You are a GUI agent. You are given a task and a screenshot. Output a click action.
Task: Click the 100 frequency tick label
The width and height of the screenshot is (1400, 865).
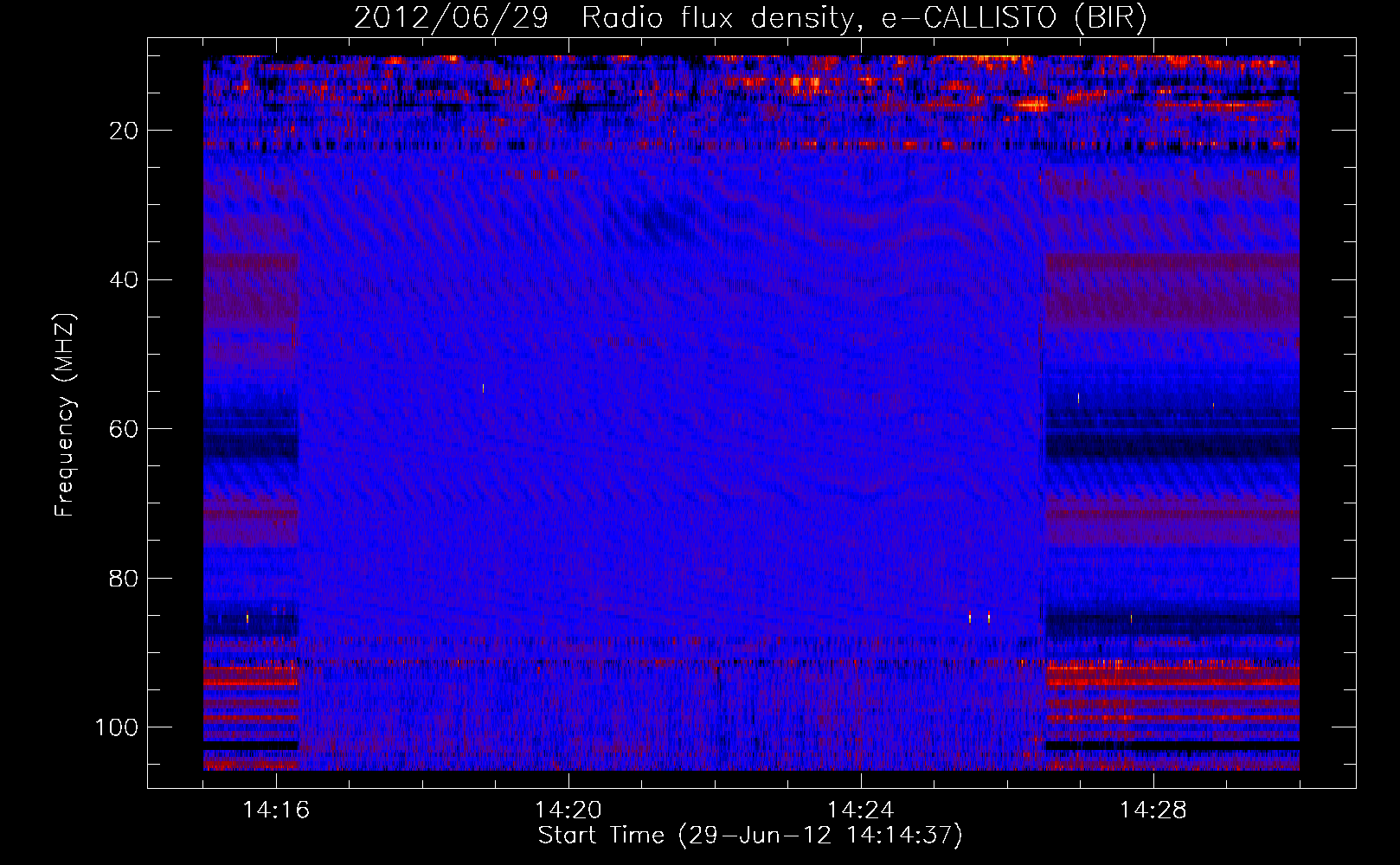117,727
